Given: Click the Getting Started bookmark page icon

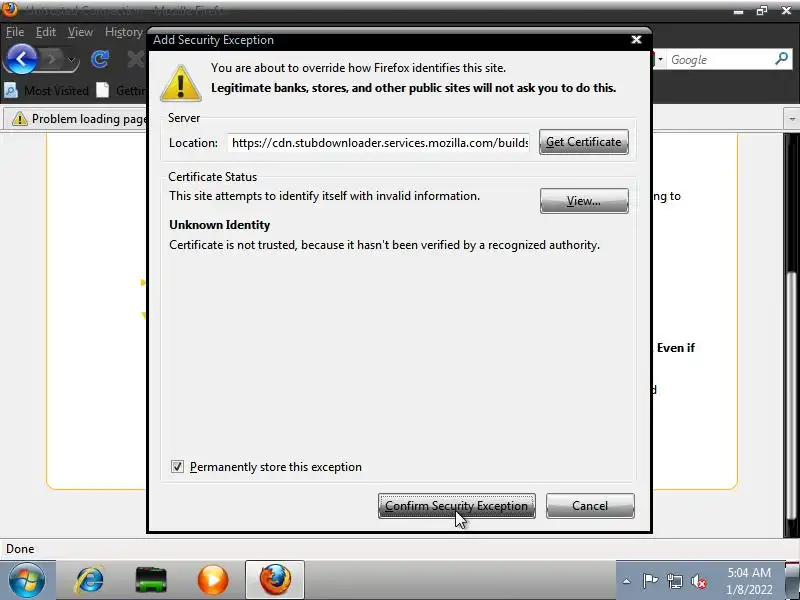Looking at the screenshot, I should [x=103, y=90].
